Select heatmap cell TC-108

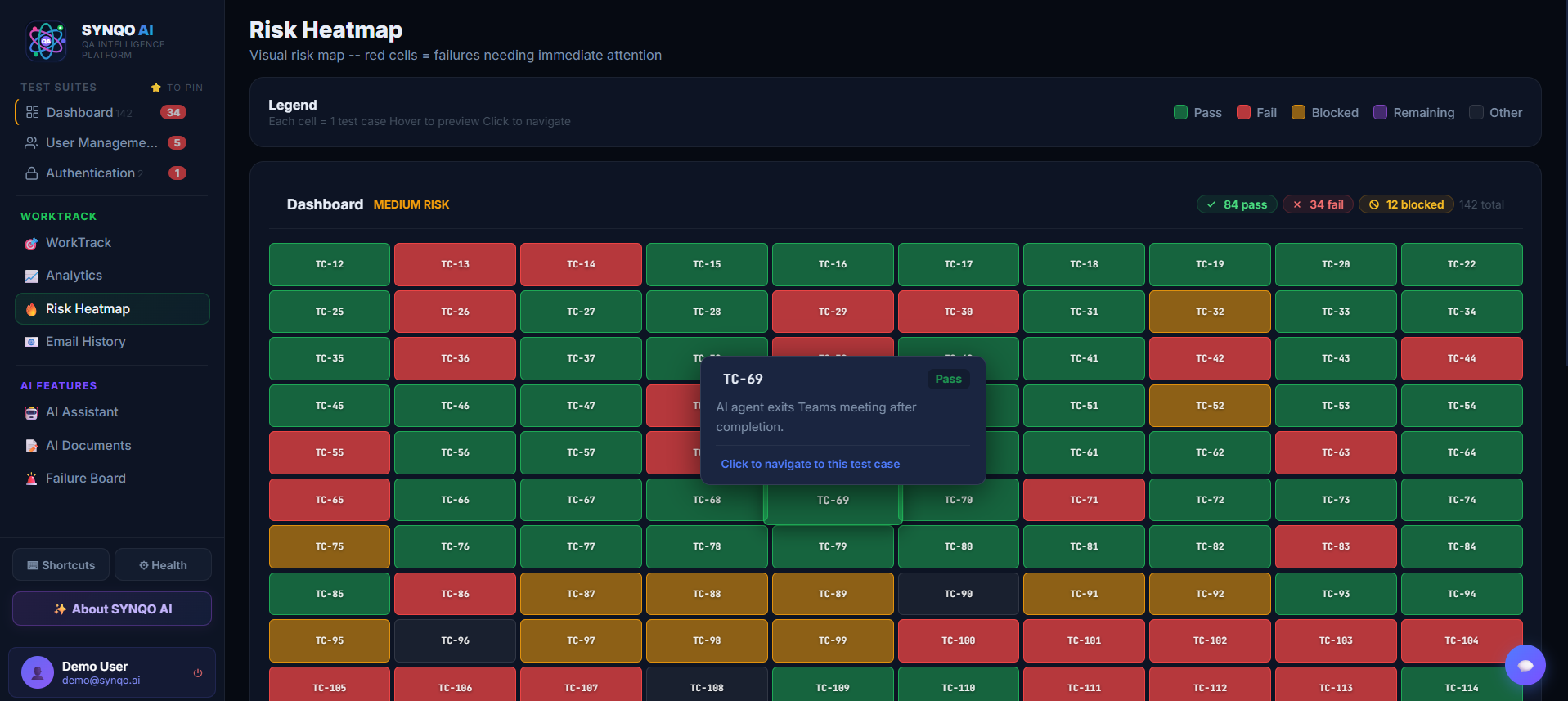coord(707,685)
